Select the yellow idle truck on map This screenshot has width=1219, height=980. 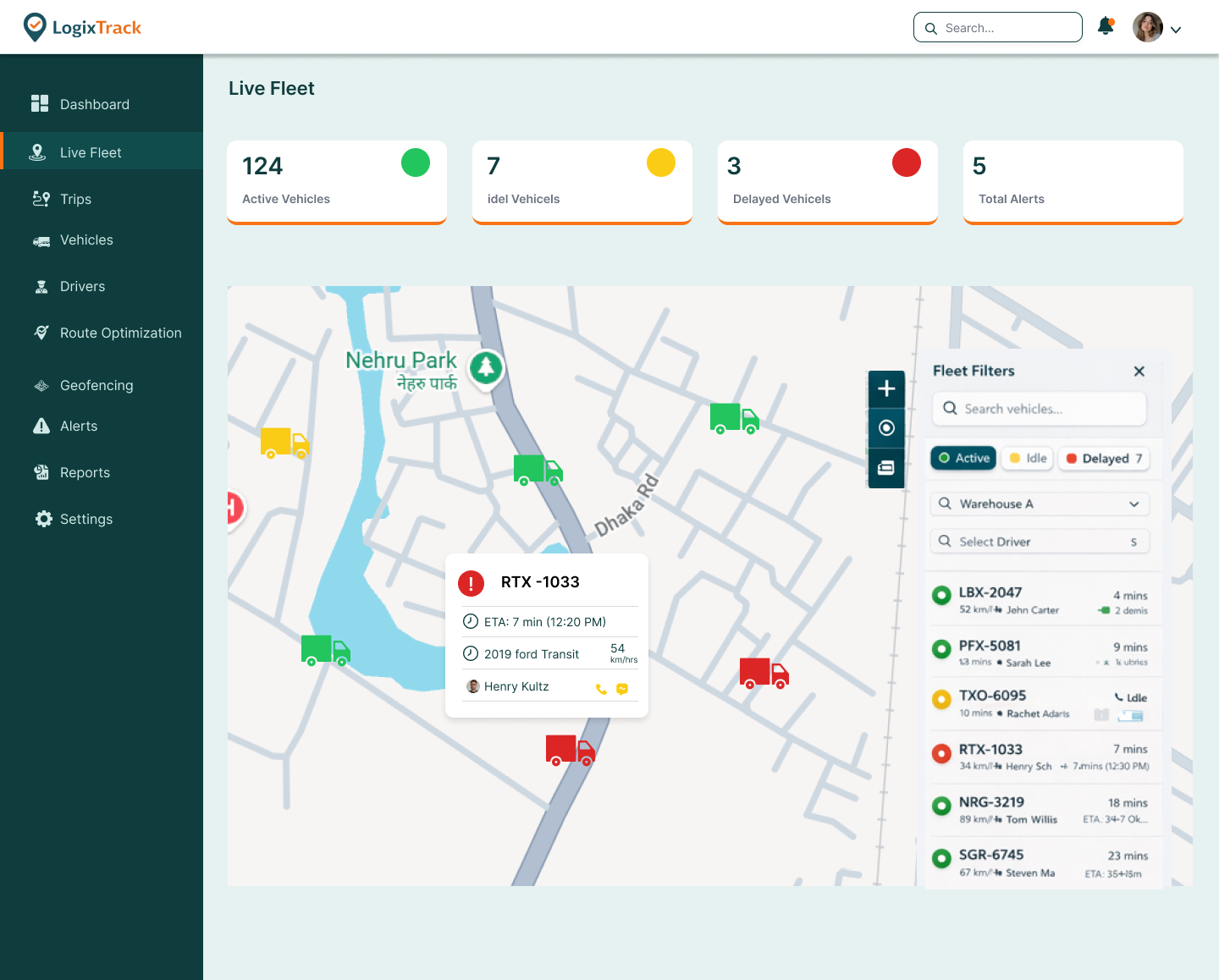coord(284,443)
